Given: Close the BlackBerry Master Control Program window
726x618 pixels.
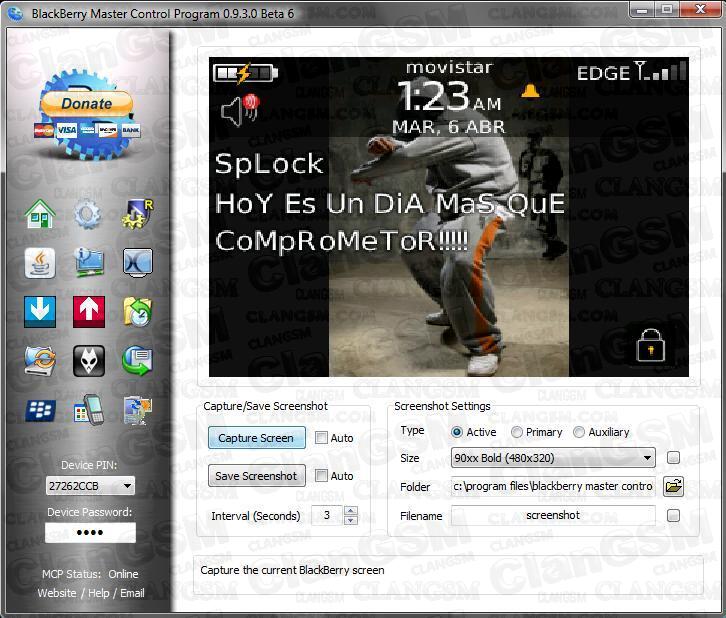Looking at the screenshot, I should 700,9.
